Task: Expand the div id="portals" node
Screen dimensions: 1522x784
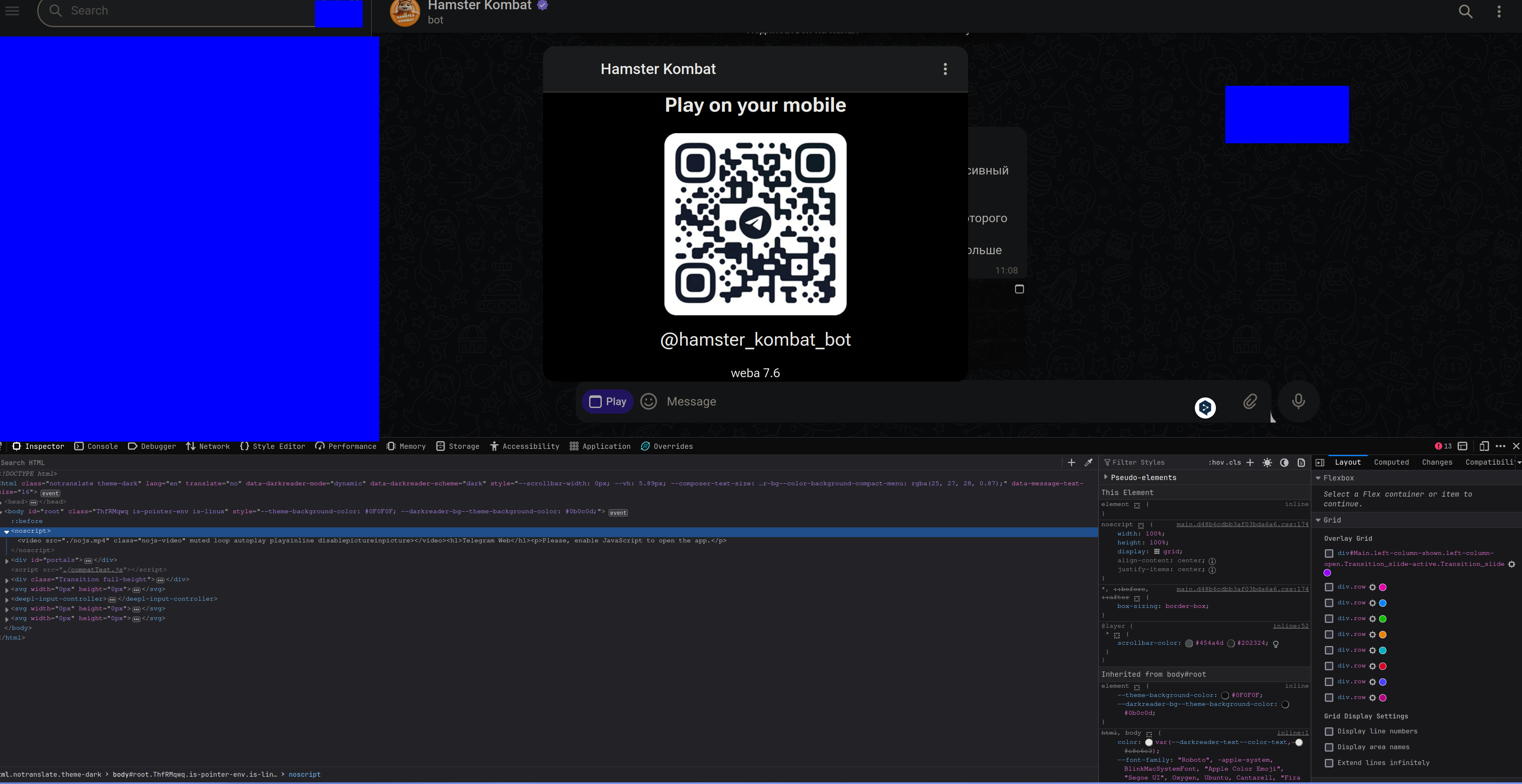Action: coord(6,561)
